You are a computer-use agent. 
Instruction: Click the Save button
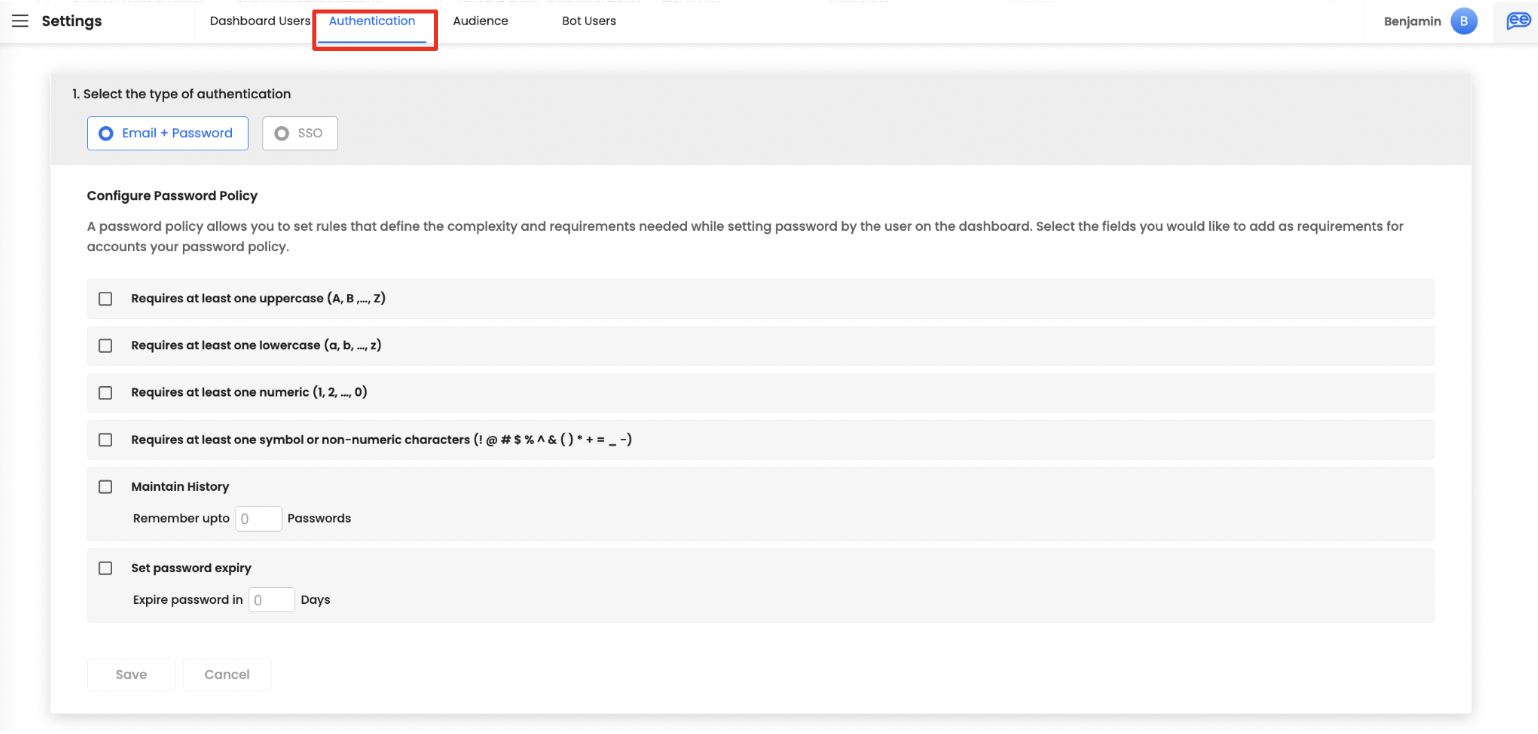point(131,675)
